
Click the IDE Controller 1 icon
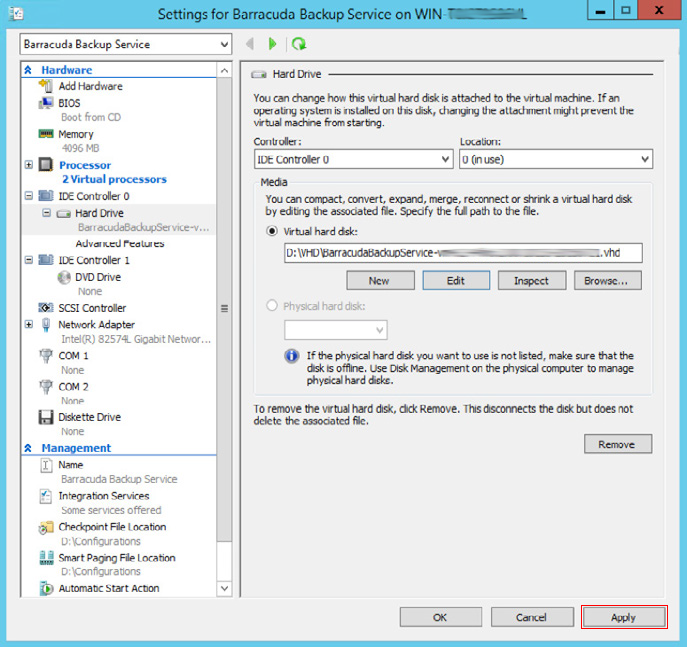46,260
